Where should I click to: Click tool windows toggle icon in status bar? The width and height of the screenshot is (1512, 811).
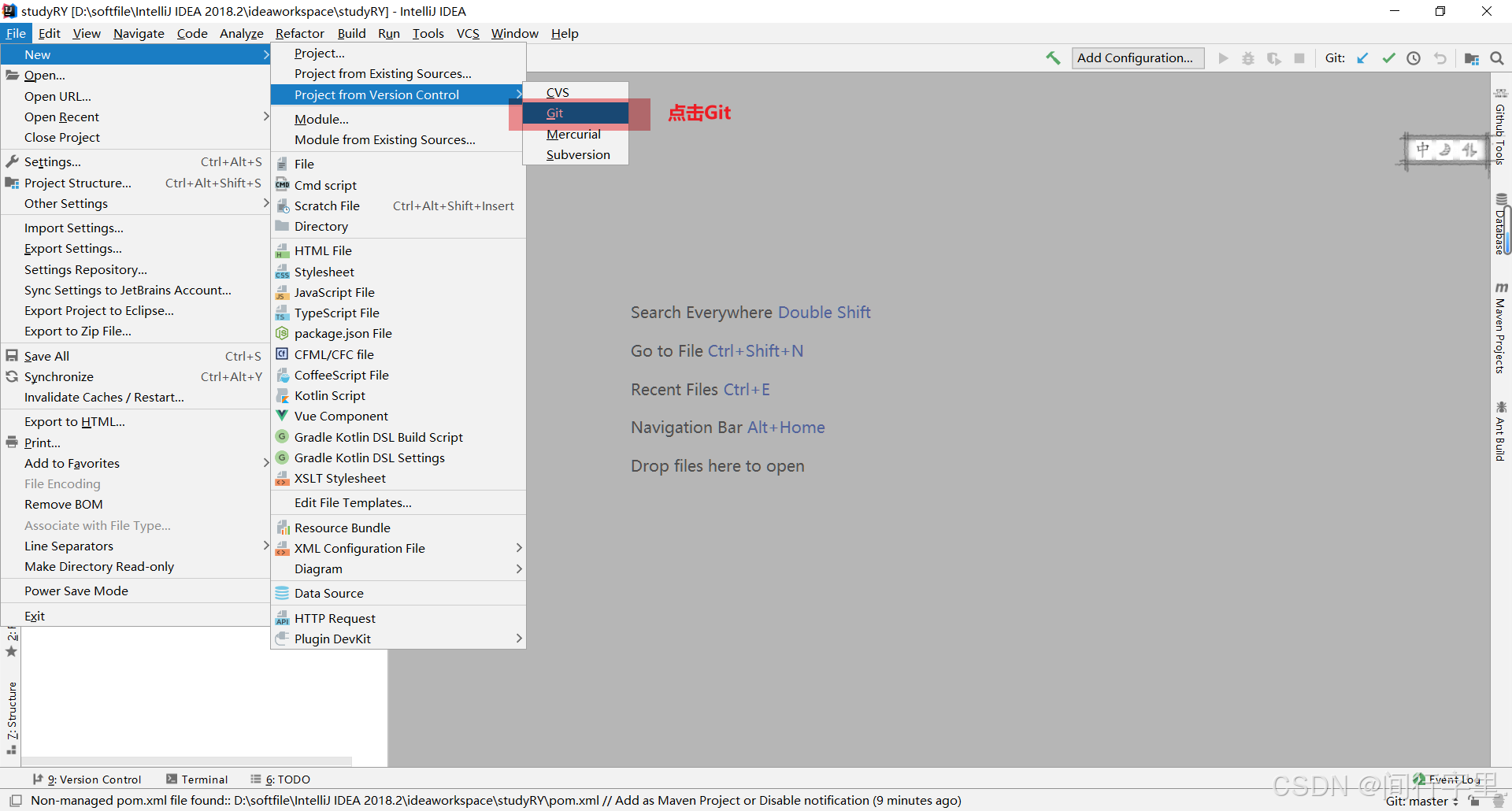tap(16, 801)
